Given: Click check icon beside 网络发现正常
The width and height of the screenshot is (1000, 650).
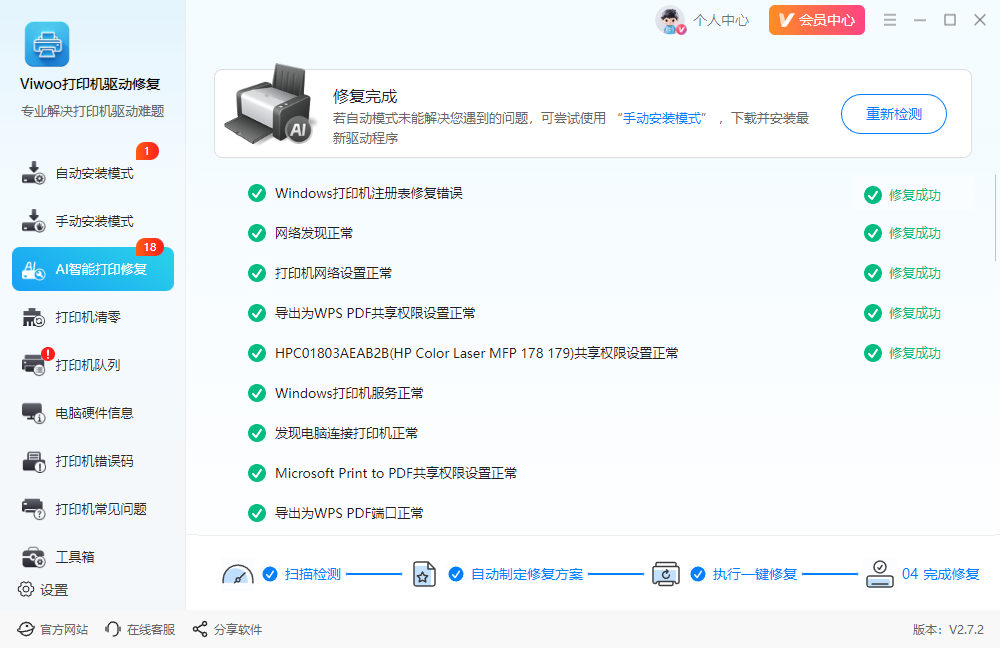Looking at the screenshot, I should tap(257, 233).
